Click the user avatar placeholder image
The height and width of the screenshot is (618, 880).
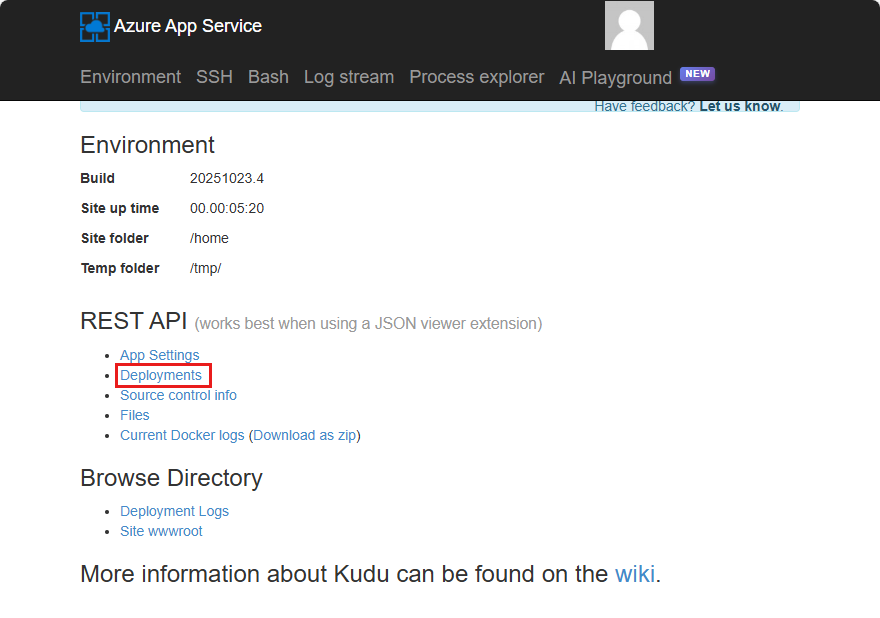pyautogui.click(x=629, y=25)
